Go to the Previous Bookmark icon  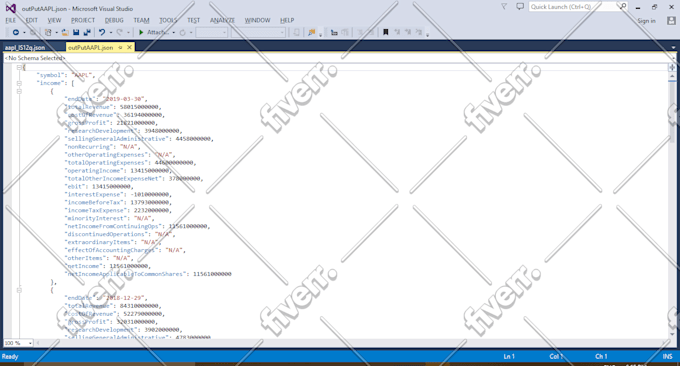pos(397,33)
